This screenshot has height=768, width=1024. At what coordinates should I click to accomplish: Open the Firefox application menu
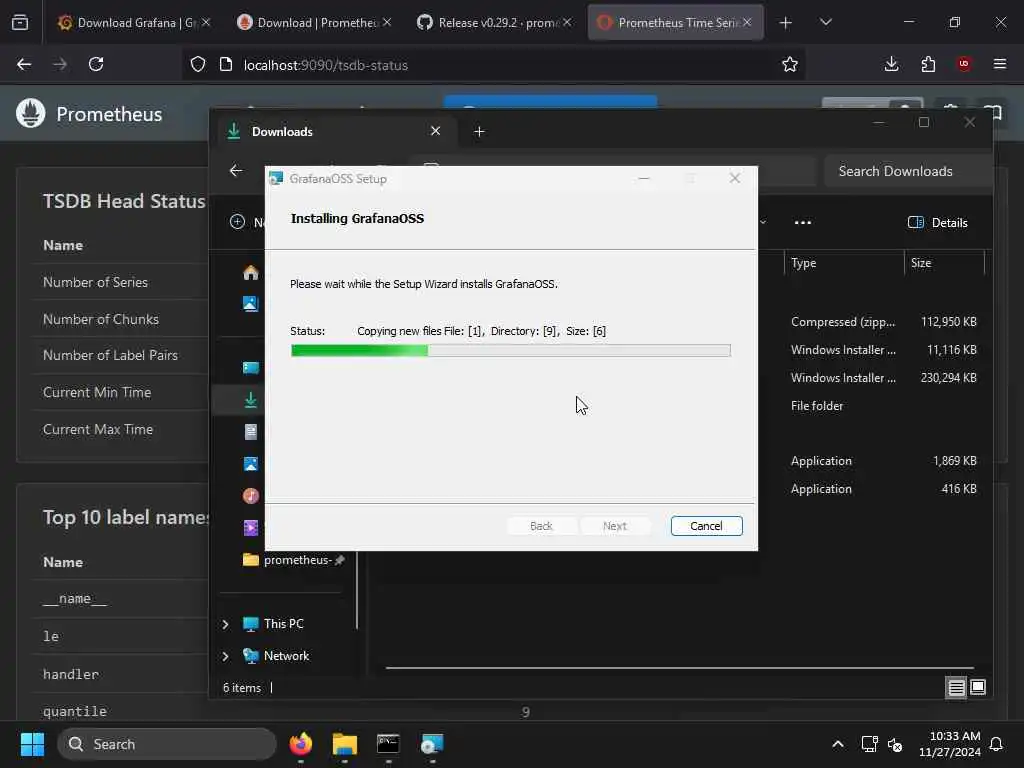coord(1000,64)
